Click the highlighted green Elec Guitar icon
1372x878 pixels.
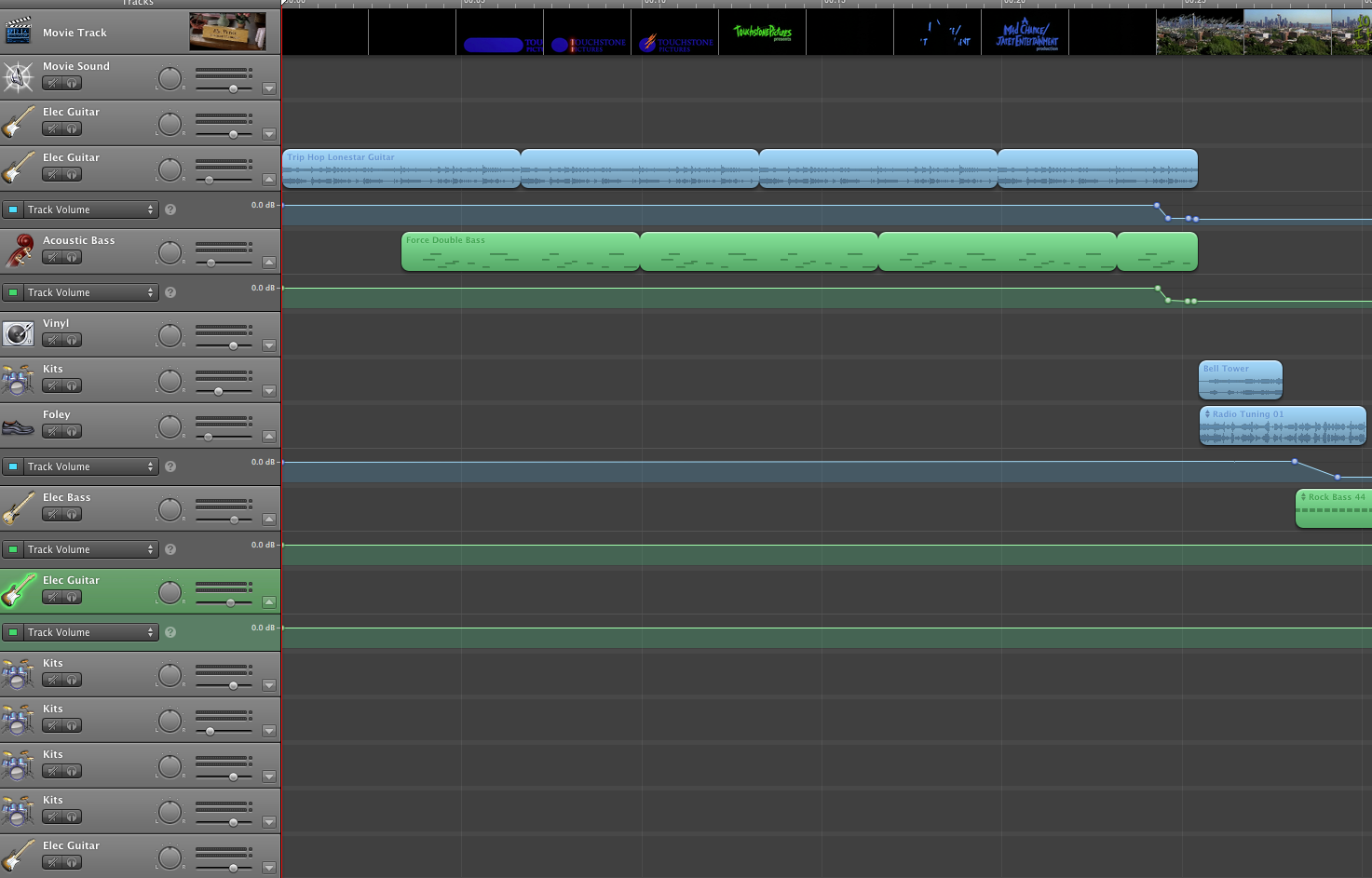tap(19, 591)
